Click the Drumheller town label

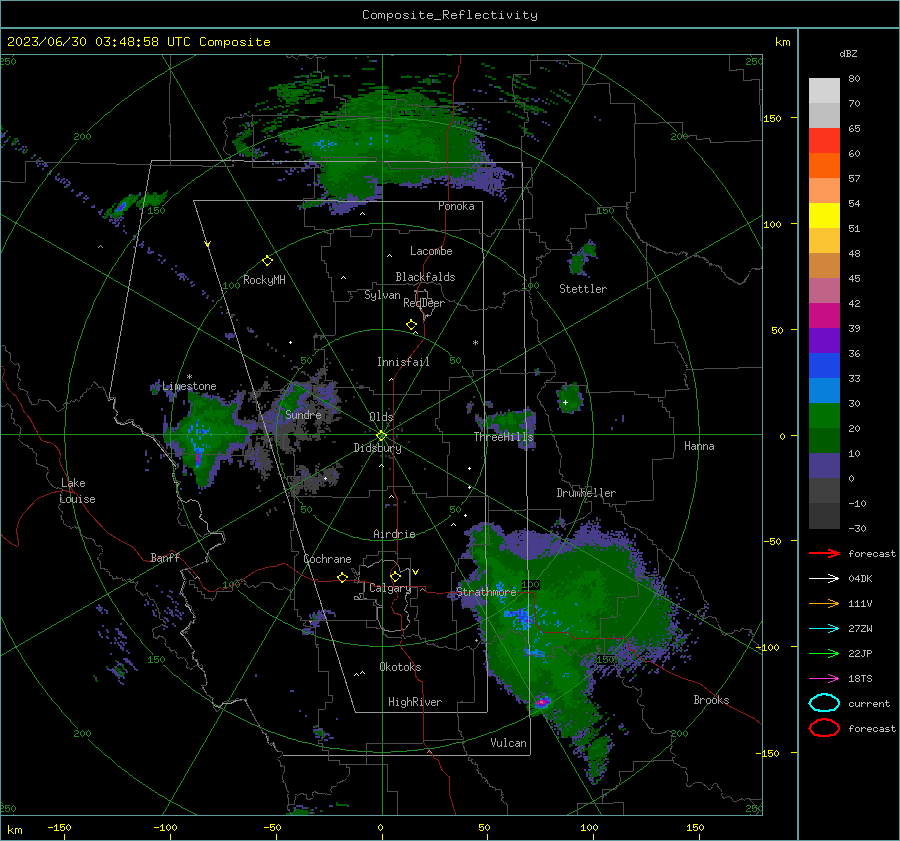coord(586,493)
